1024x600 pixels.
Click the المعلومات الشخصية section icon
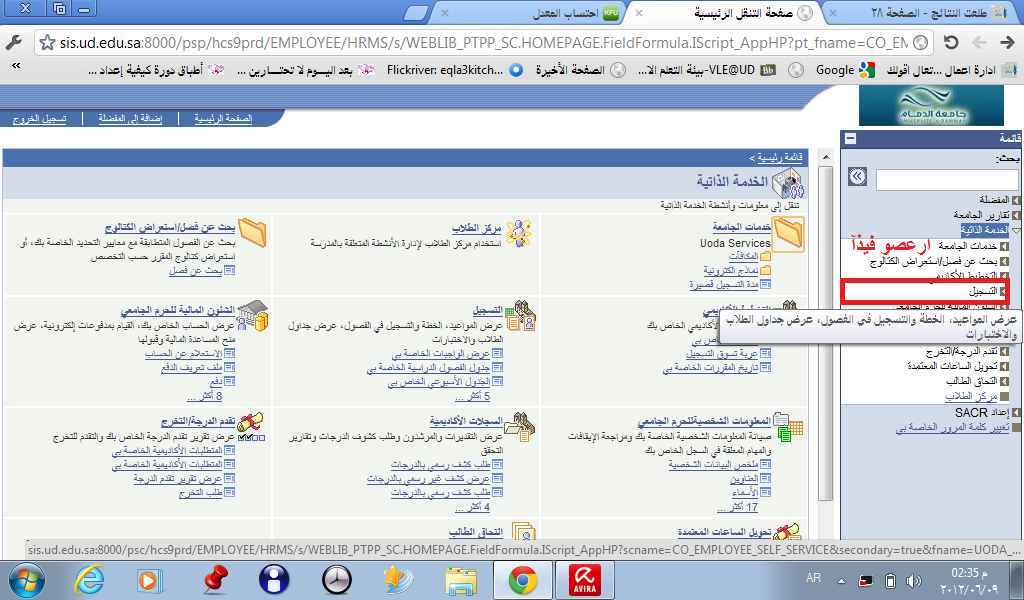click(788, 426)
